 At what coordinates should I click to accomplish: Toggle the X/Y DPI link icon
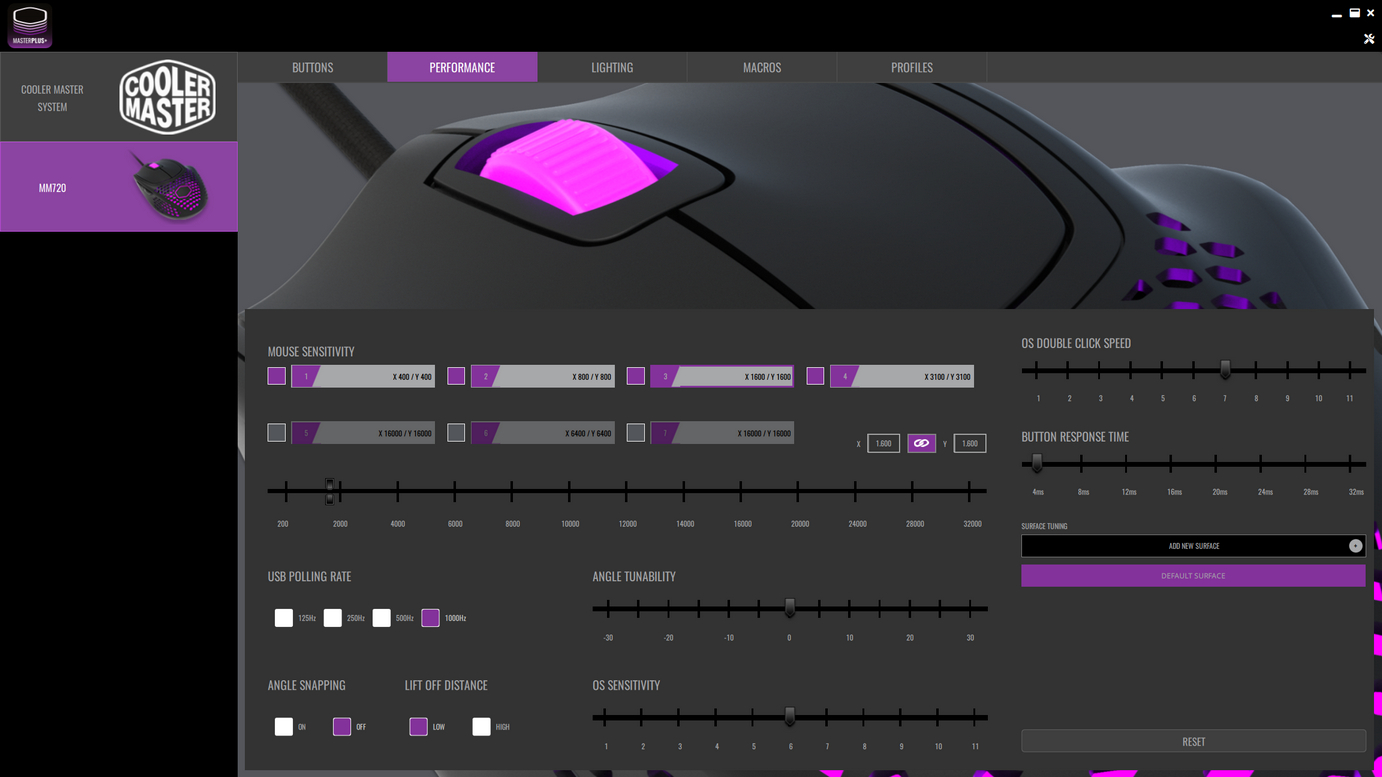tap(921, 443)
